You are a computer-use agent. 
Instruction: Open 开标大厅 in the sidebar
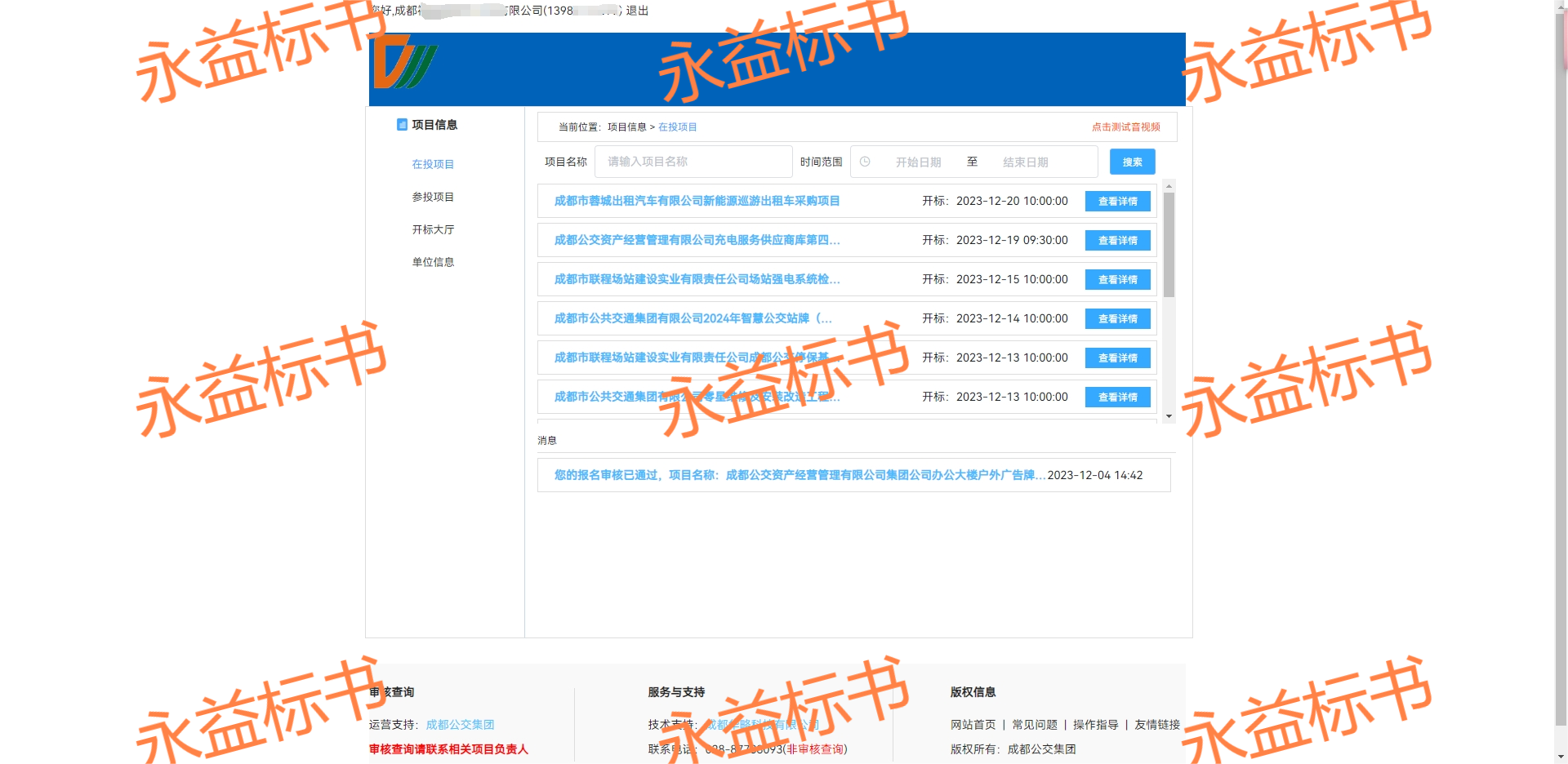pos(433,229)
